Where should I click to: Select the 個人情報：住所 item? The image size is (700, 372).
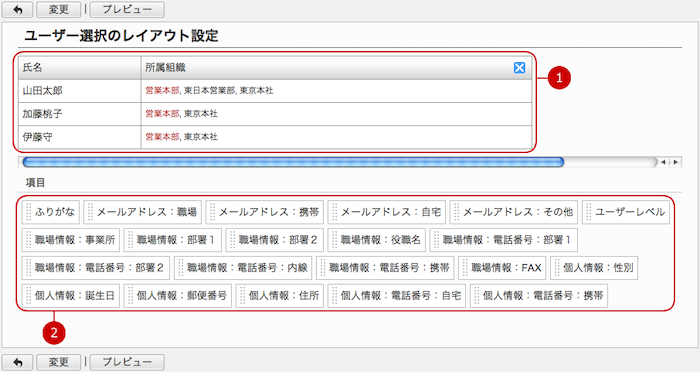click(x=279, y=296)
